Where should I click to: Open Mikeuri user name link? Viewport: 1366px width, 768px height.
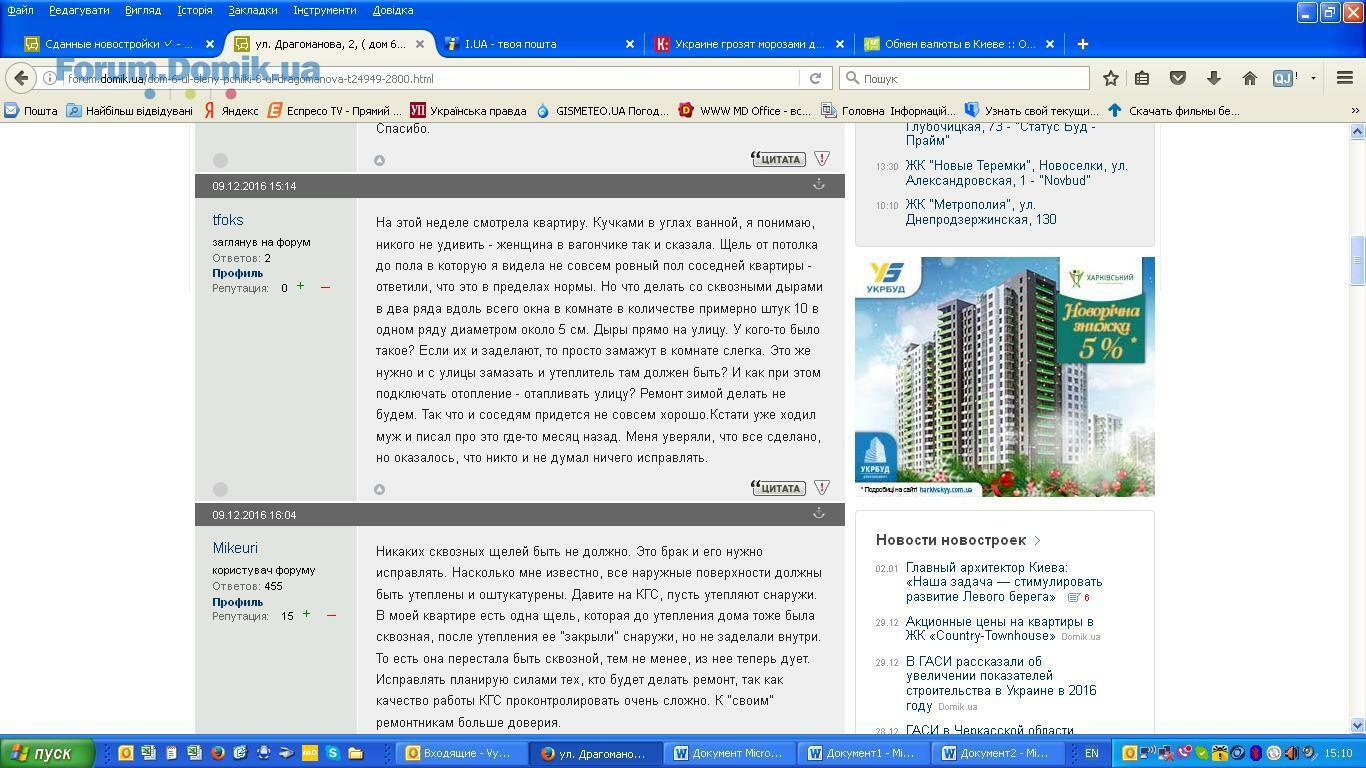(x=235, y=548)
